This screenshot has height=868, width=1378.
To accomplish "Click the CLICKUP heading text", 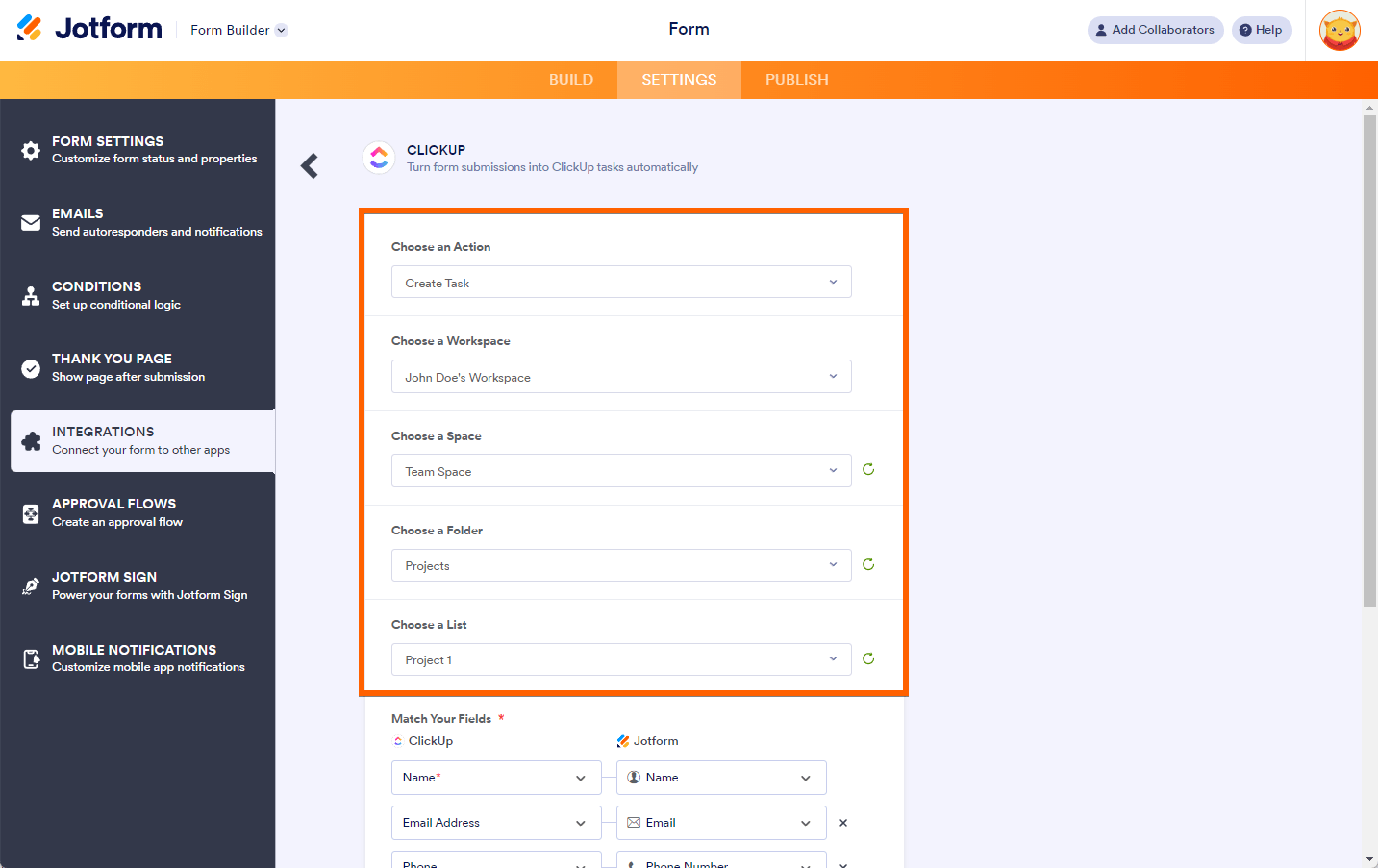I will click(436, 150).
